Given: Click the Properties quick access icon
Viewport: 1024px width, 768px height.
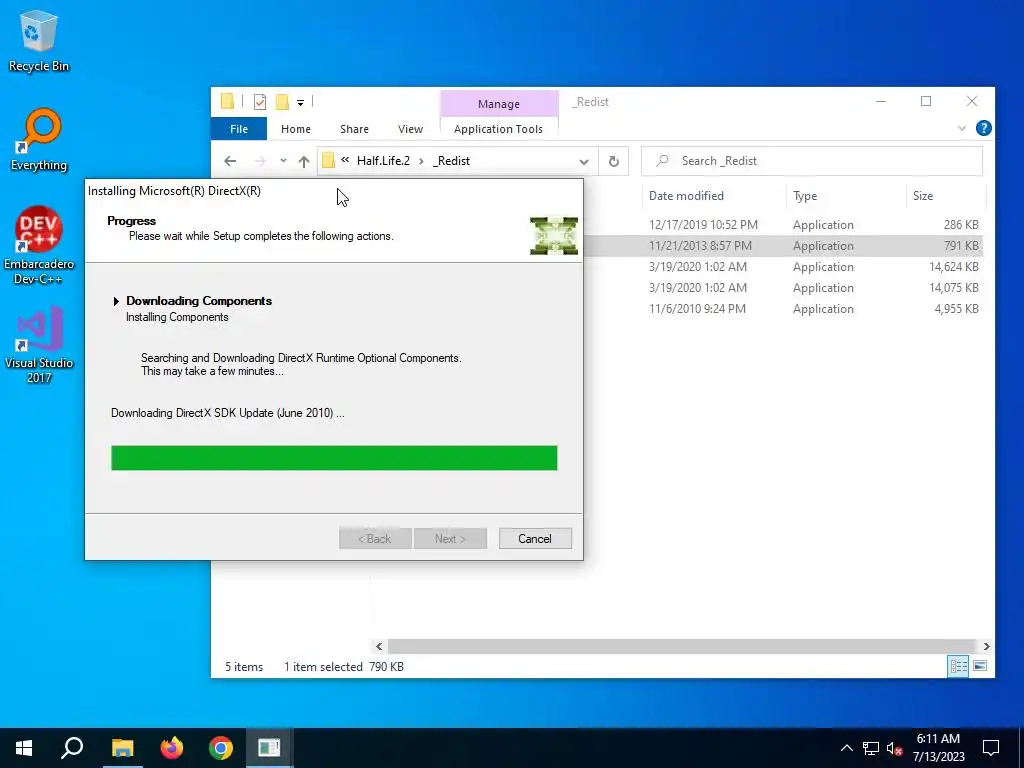Looking at the screenshot, I should [x=260, y=102].
